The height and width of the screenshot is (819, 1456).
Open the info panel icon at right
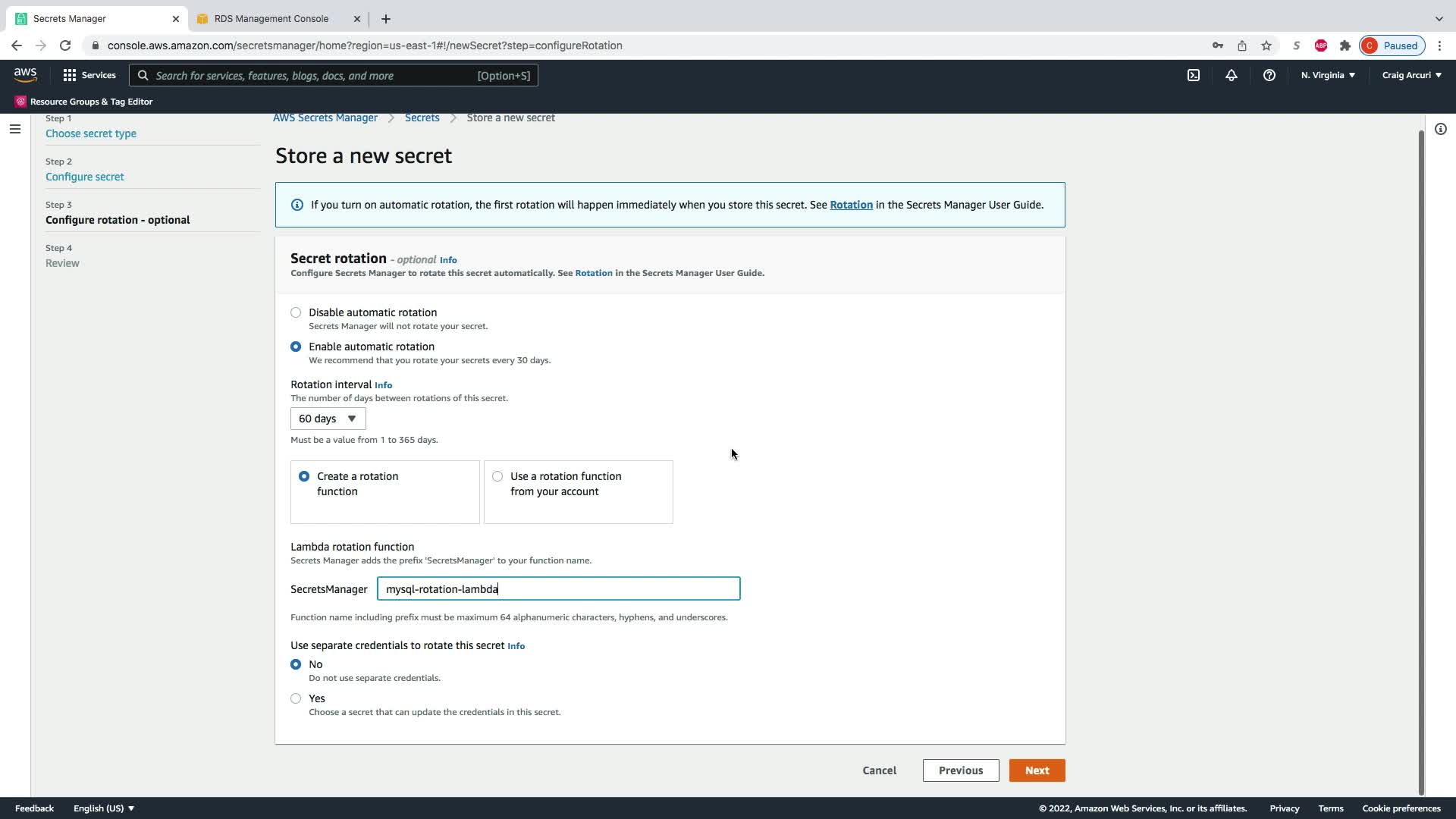[x=1440, y=129]
